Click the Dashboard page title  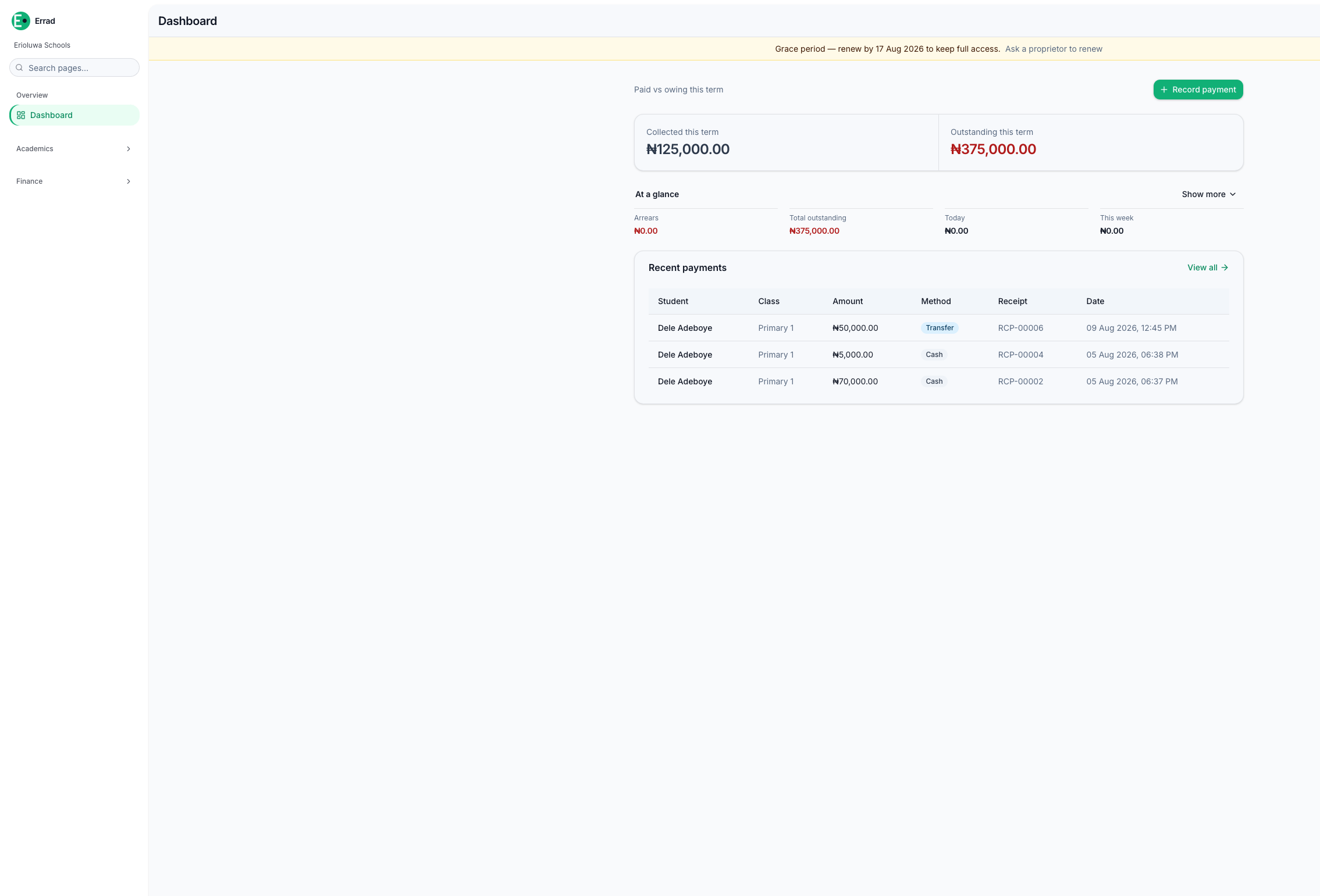coord(187,21)
